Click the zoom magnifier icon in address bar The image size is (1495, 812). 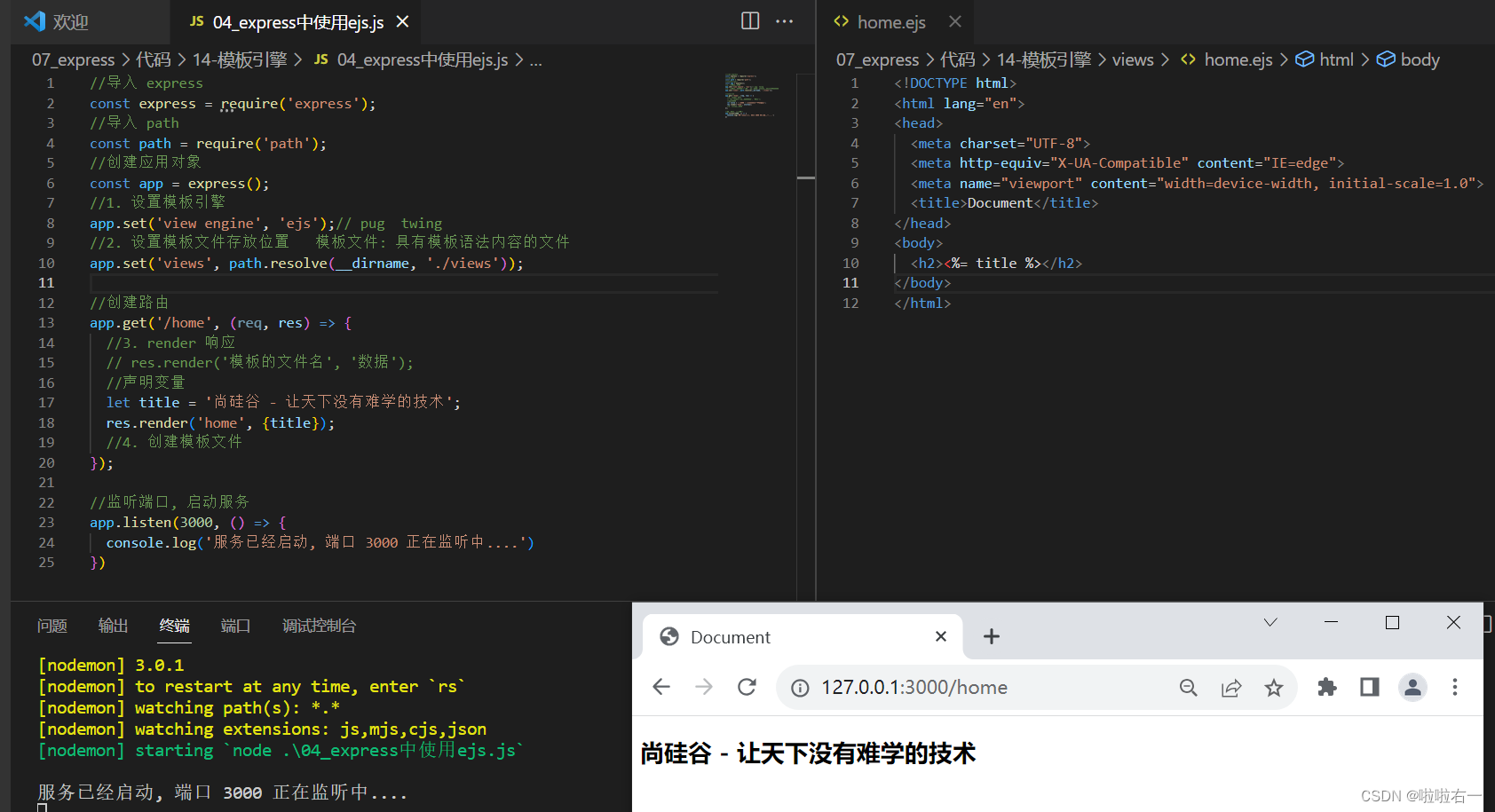[x=1188, y=688]
